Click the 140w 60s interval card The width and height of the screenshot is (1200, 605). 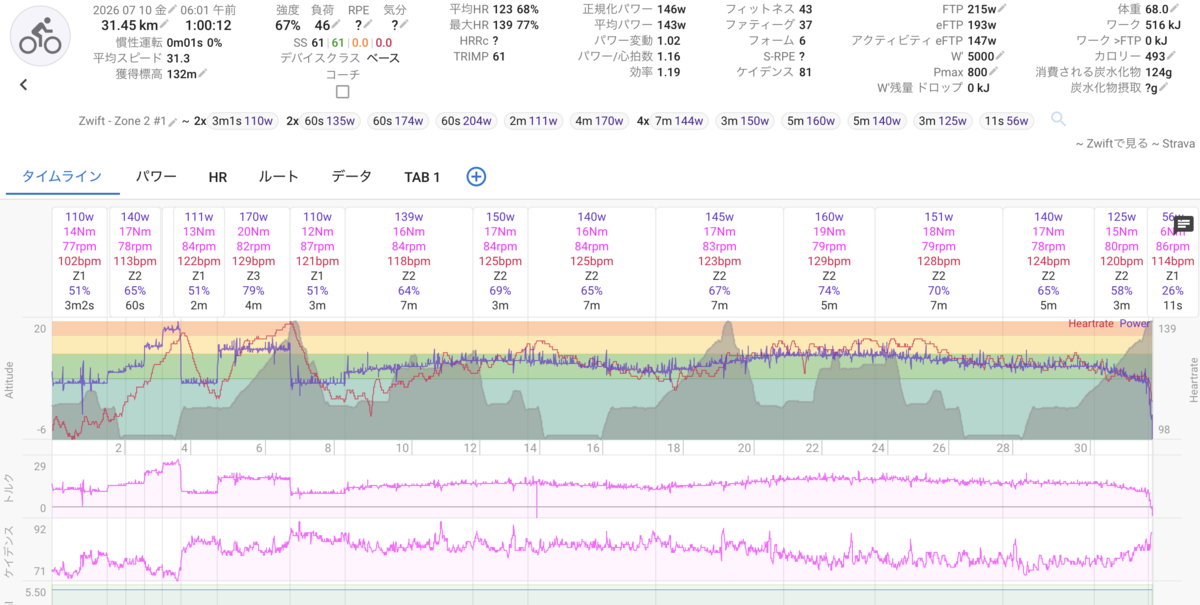(x=133, y=262)
